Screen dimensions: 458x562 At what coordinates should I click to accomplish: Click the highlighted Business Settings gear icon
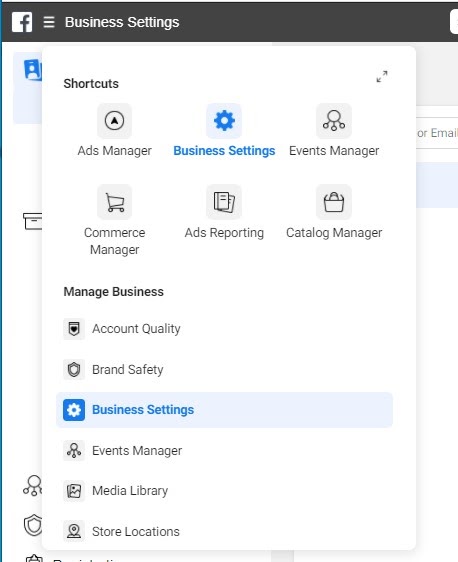(74, 410)
